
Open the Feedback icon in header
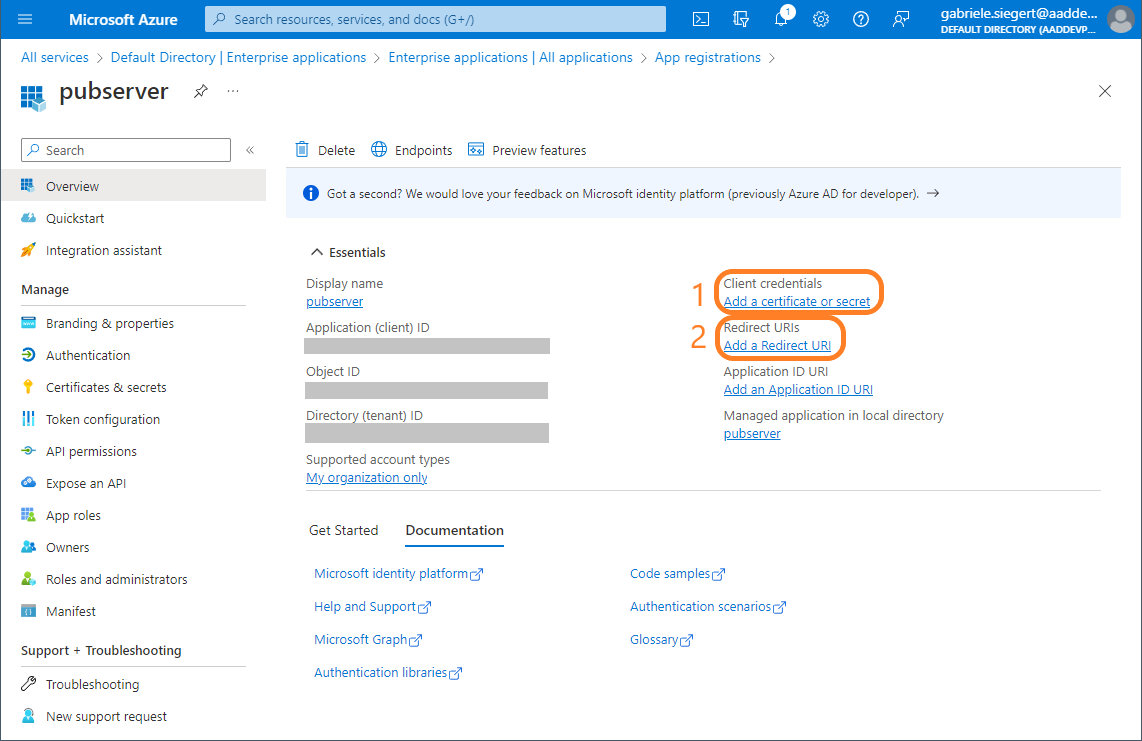click(x=901, y=19)
